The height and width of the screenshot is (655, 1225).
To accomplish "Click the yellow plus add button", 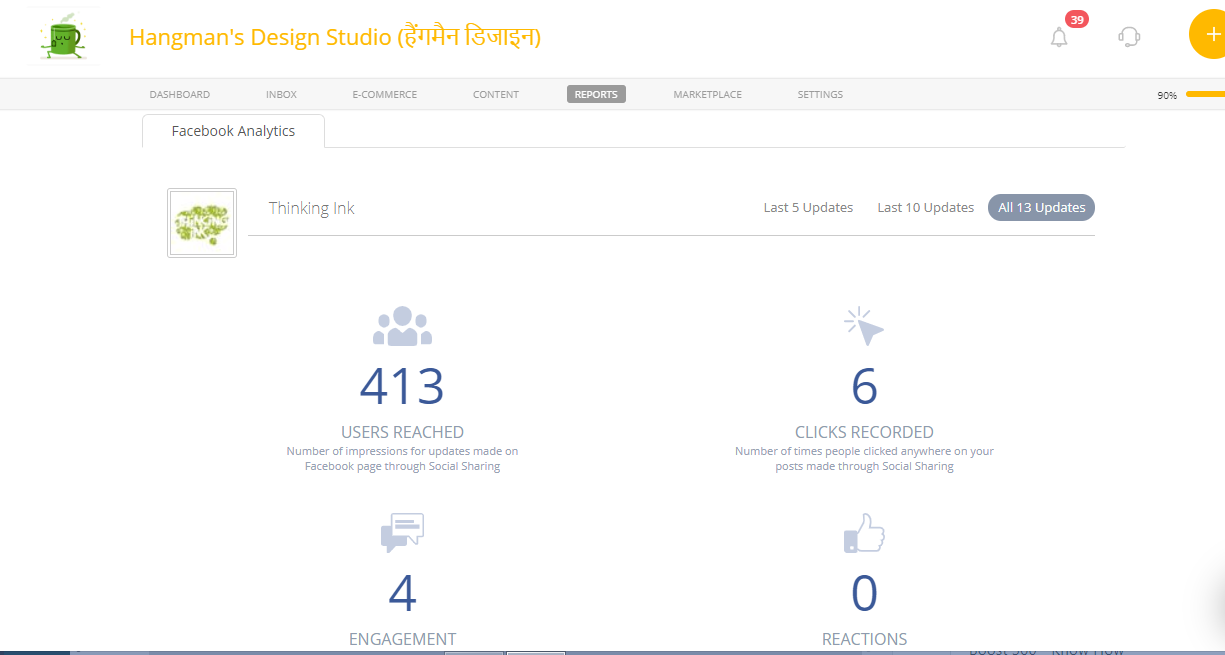I will (1209, 35).
